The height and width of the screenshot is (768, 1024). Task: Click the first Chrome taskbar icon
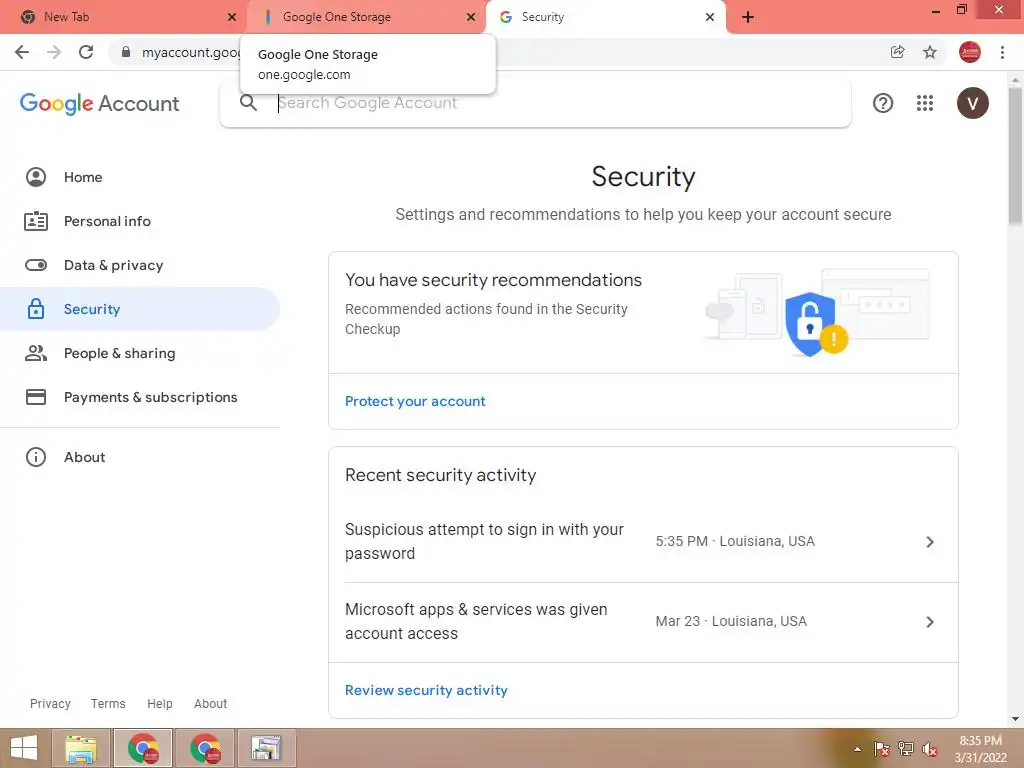coord(143,748)
